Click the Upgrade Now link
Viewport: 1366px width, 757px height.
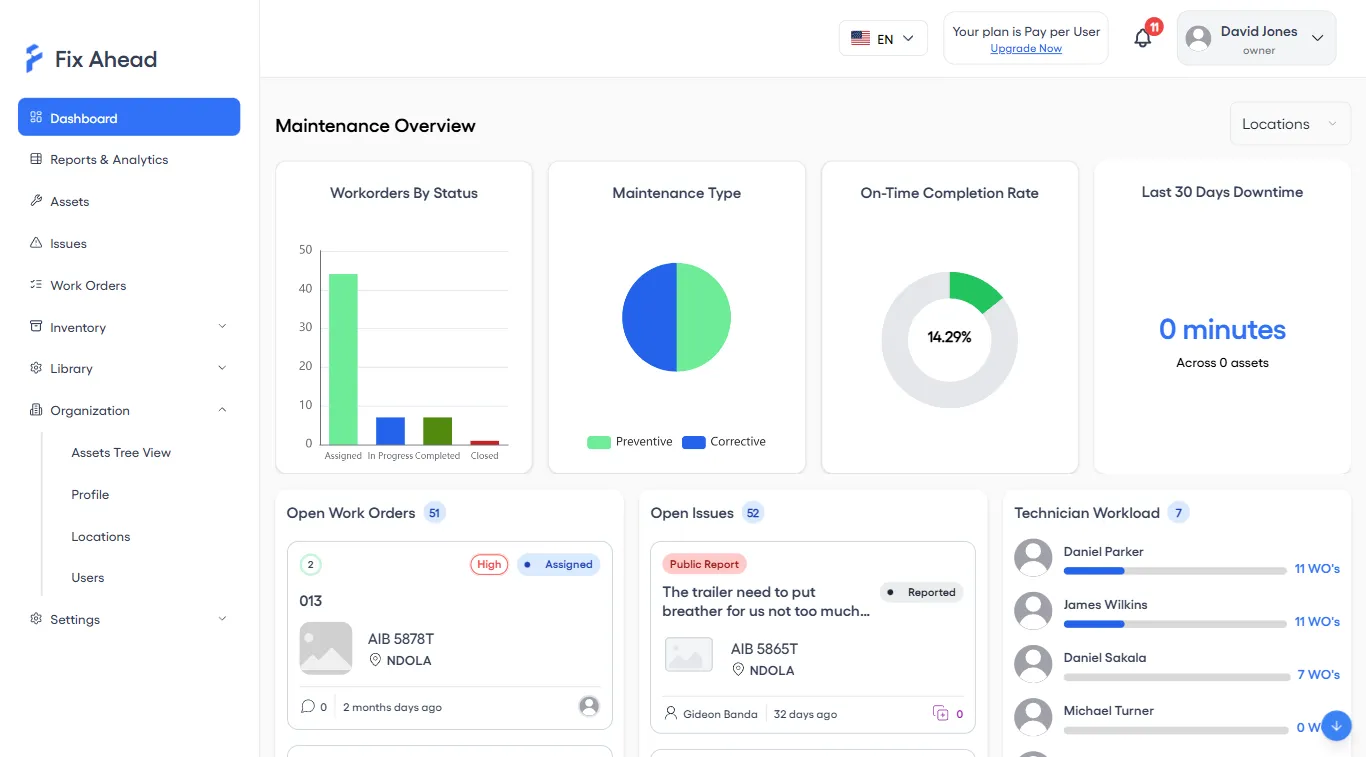(1026, 48)
